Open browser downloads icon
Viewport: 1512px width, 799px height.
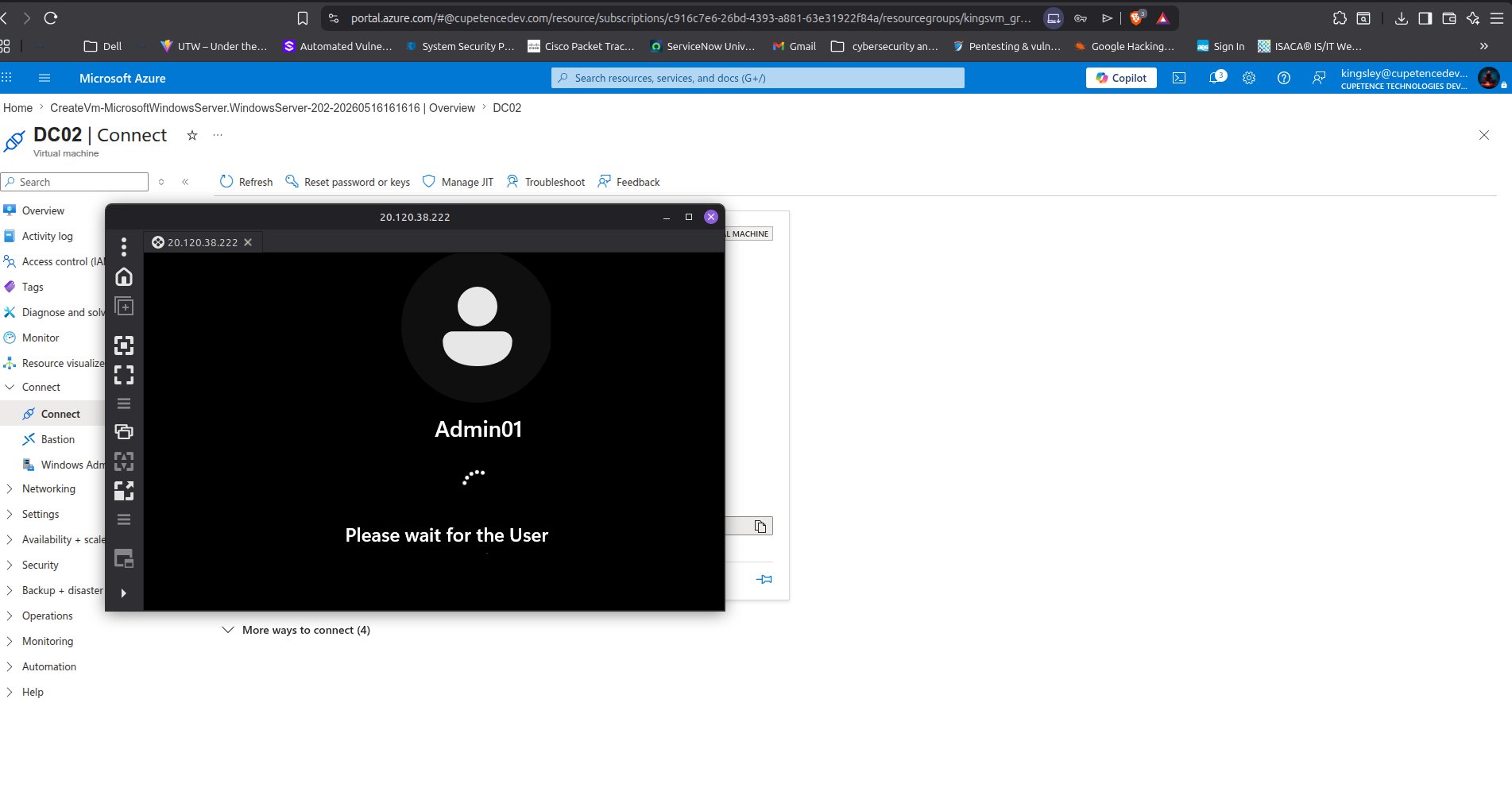1402,17
